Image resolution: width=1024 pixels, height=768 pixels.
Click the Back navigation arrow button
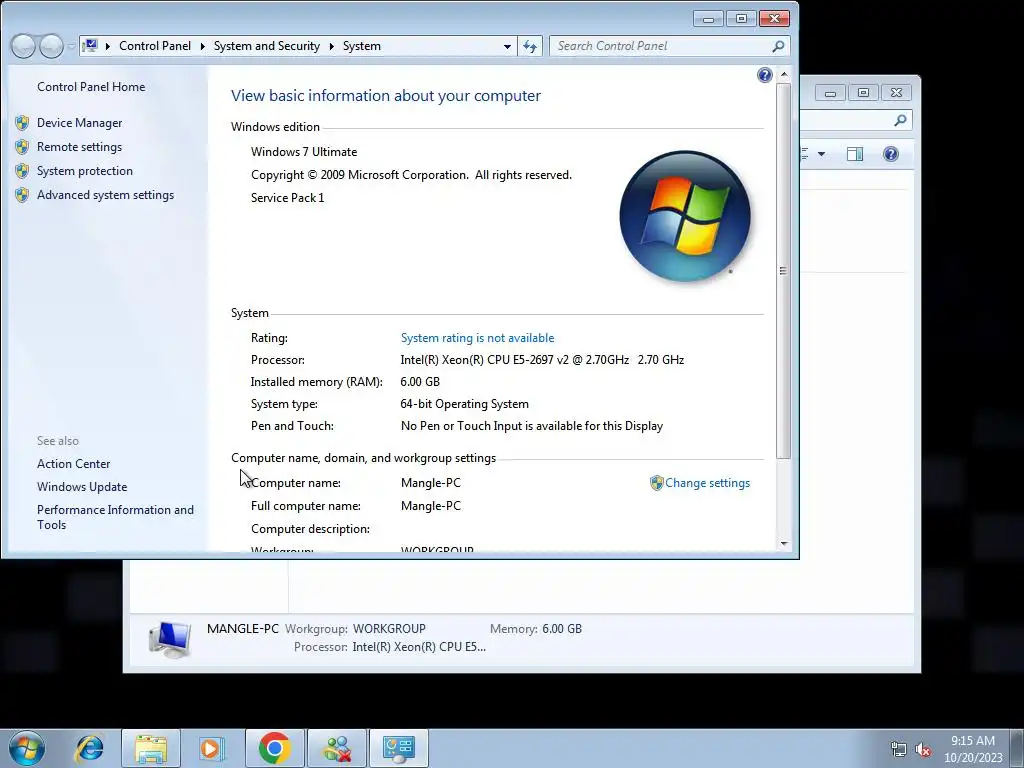coord(23,46)
